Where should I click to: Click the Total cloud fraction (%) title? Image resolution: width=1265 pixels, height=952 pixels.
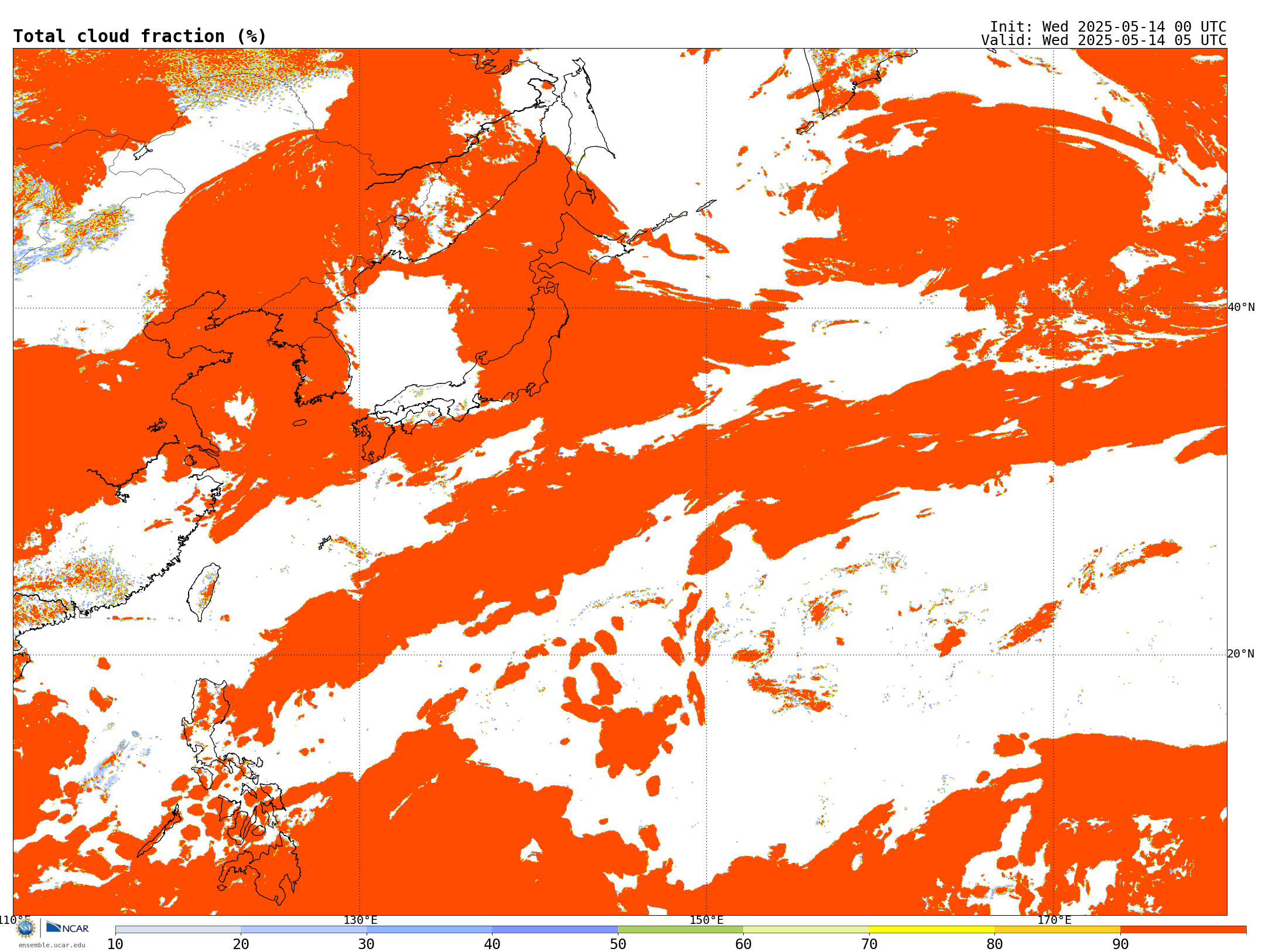[140, 36]
